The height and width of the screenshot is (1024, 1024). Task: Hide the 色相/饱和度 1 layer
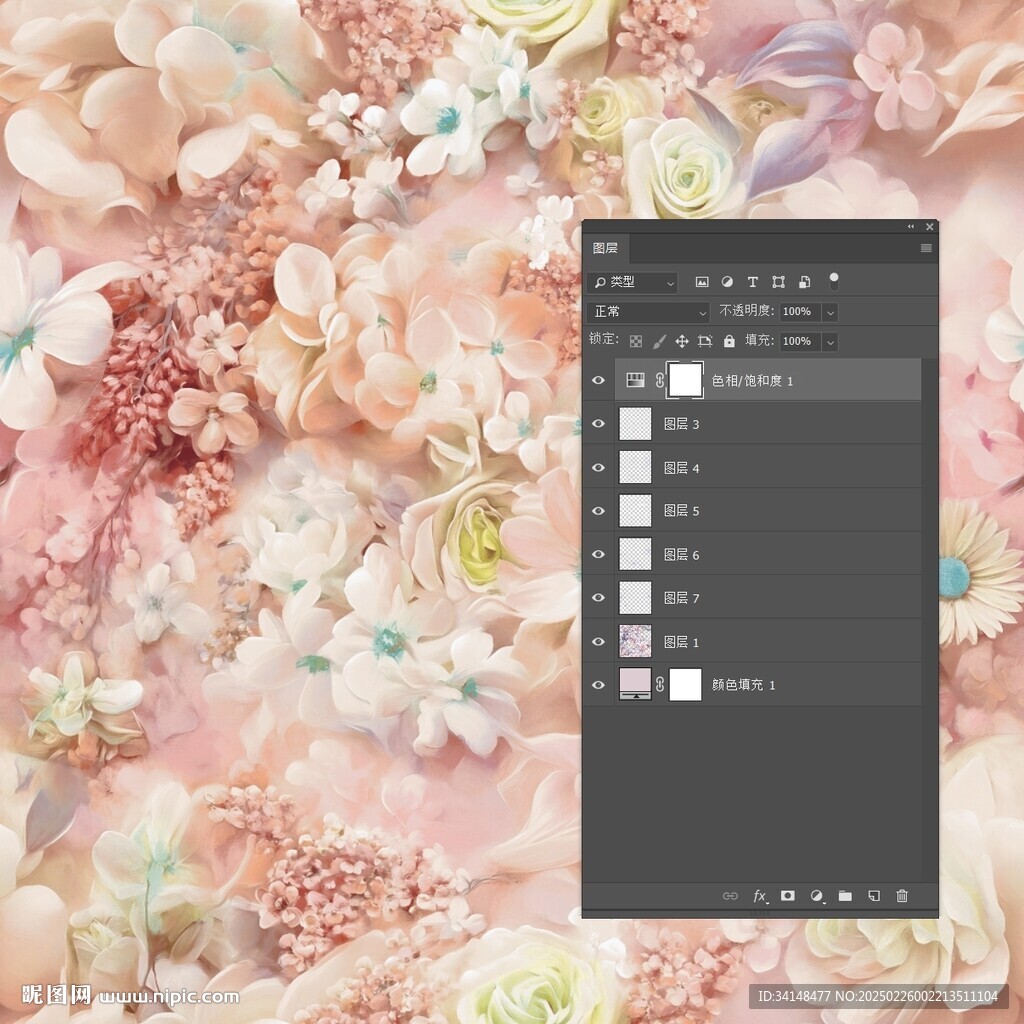(x=598, y=380)
